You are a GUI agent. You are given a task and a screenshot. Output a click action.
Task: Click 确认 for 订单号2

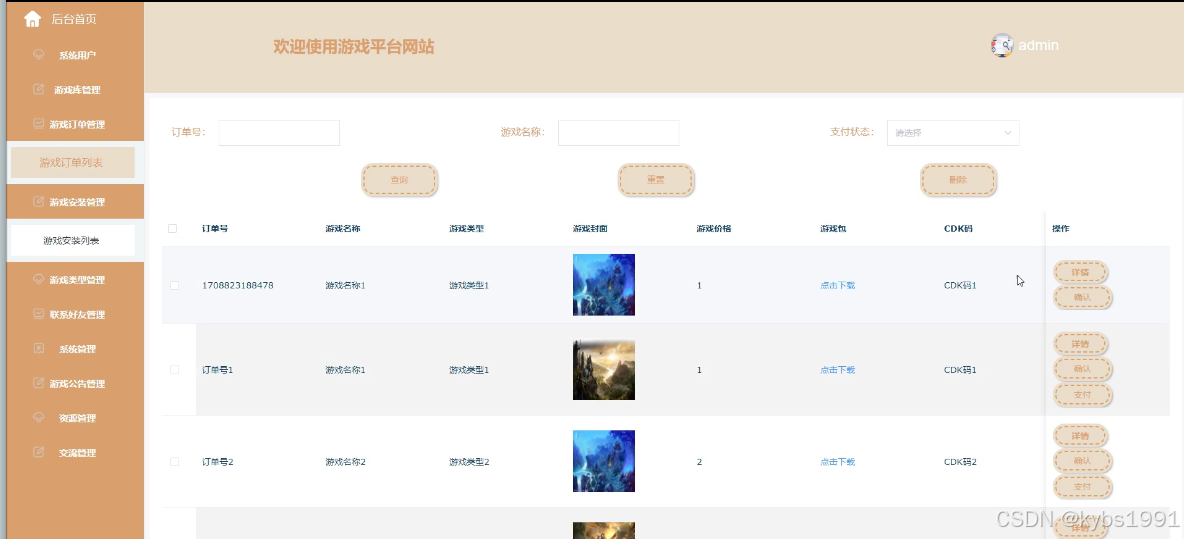click(x=1082, y=460)
